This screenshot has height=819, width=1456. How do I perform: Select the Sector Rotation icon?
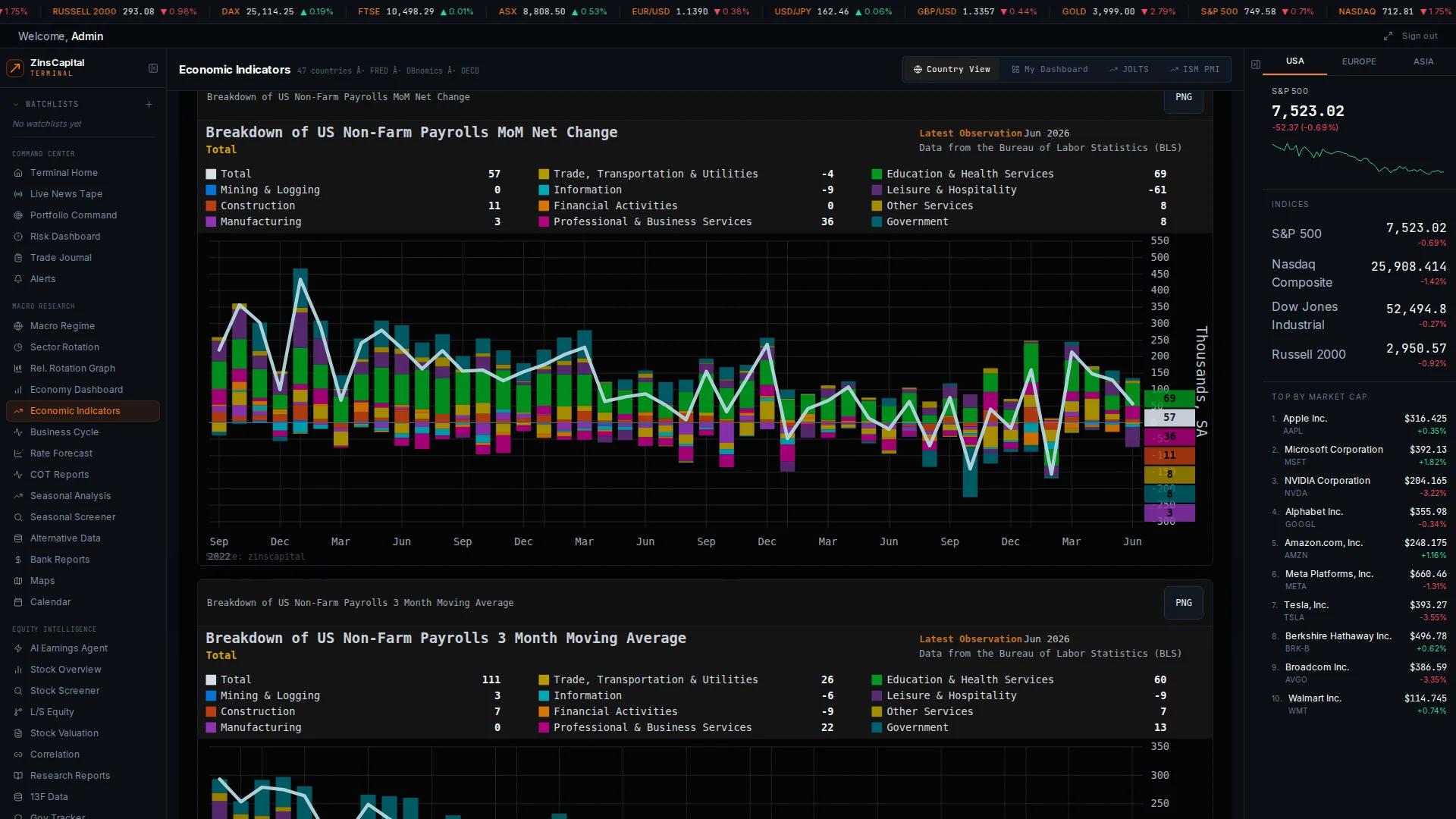point(18,347)
